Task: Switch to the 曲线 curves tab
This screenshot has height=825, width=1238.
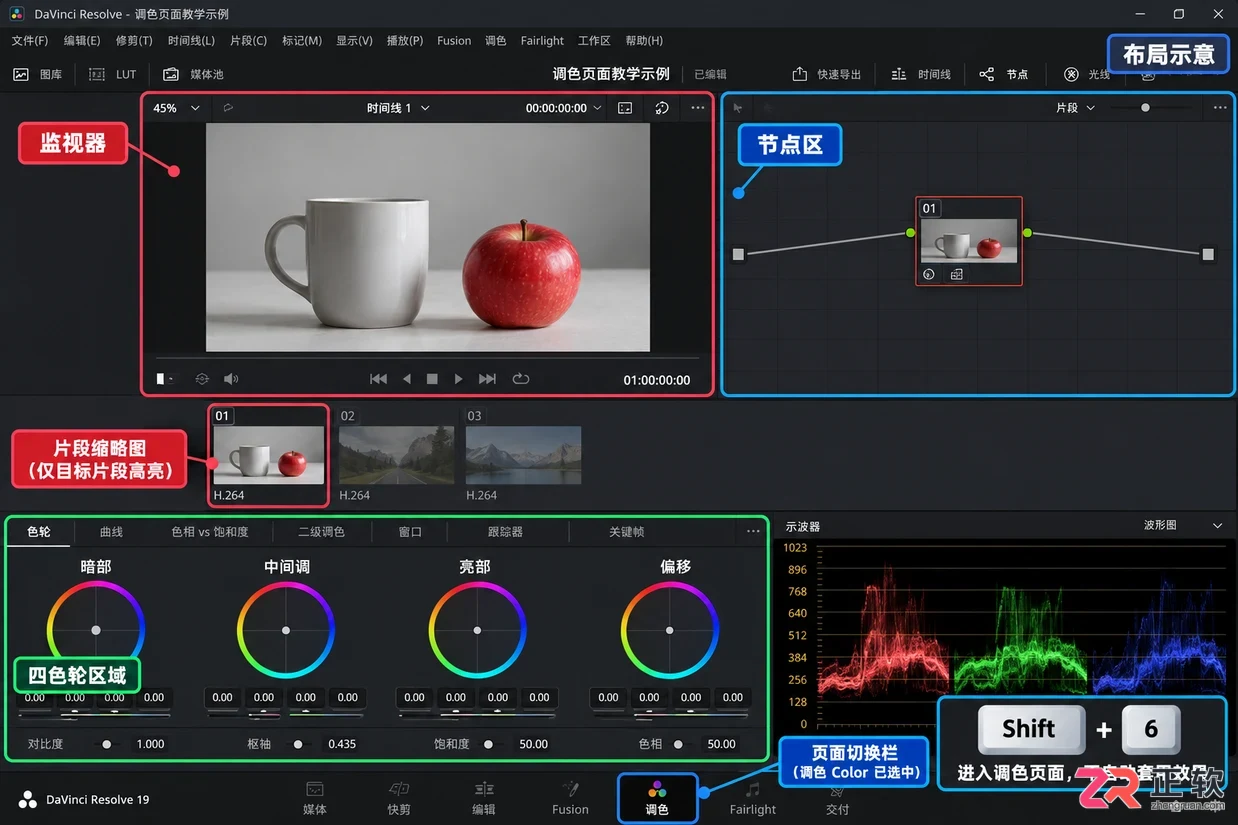Action: pyautogui.click(x=111, y=532)
